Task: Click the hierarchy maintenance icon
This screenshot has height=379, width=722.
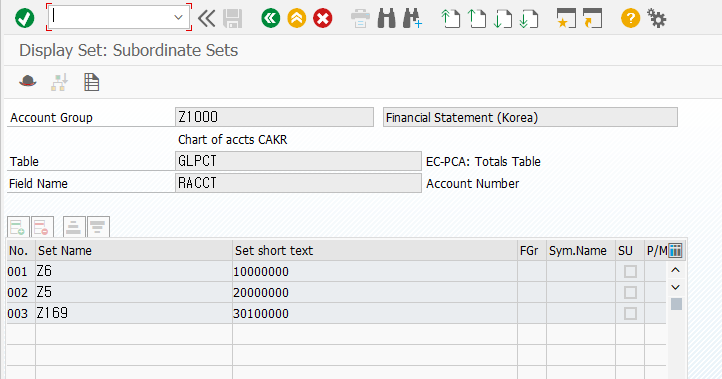Action: click(x=59, y=82)
